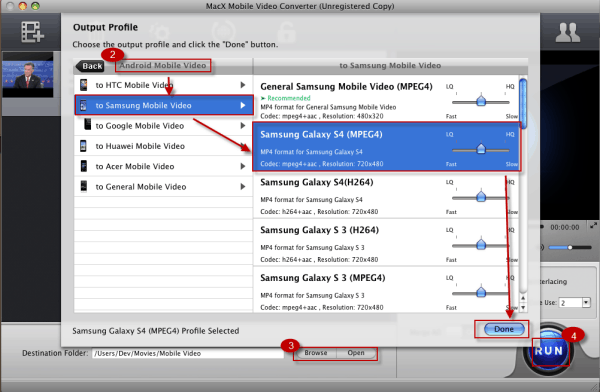Expand the HTC Mobile Video arrow

tap(243, 85)
